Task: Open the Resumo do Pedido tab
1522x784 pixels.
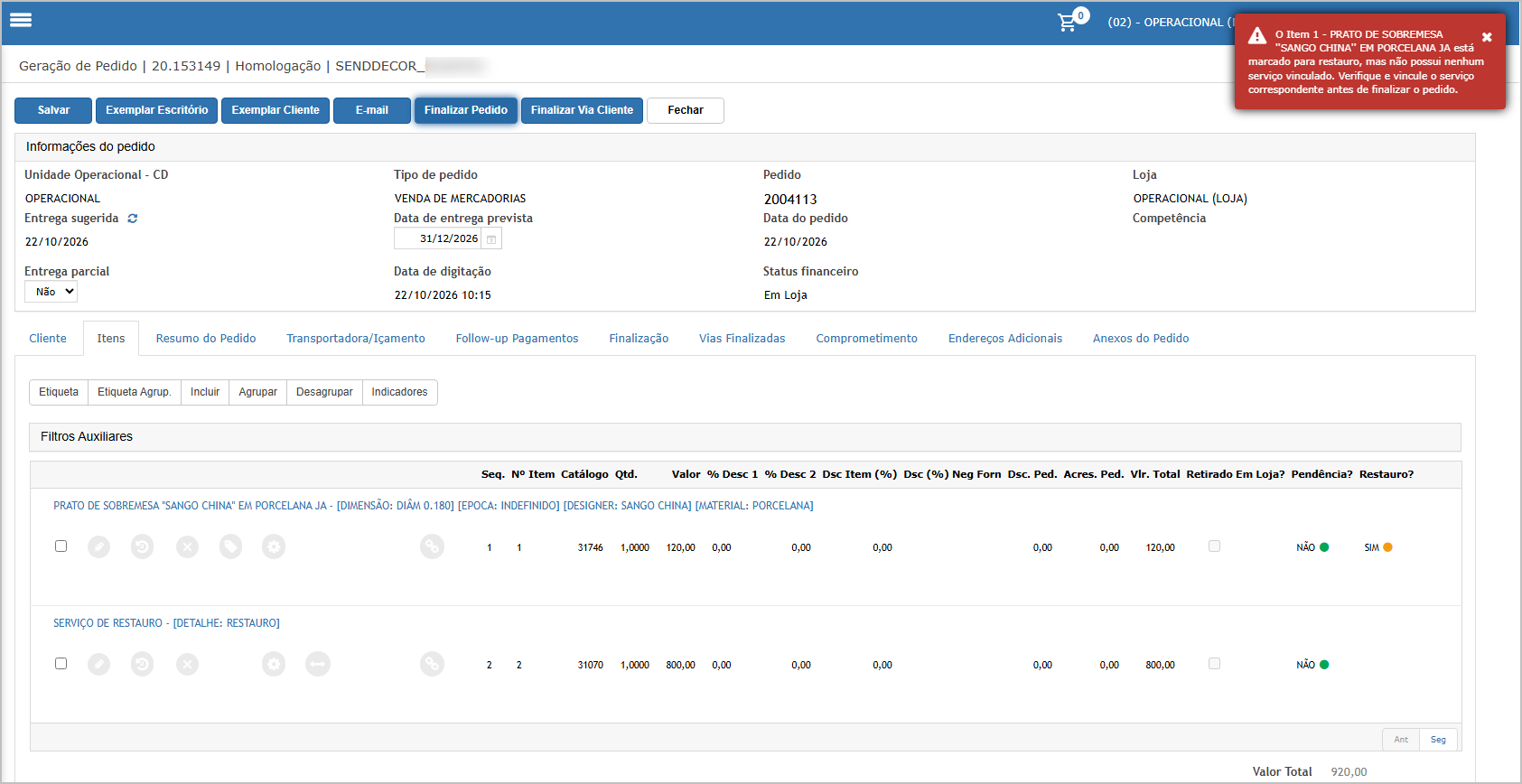Action: click(206, 339)
